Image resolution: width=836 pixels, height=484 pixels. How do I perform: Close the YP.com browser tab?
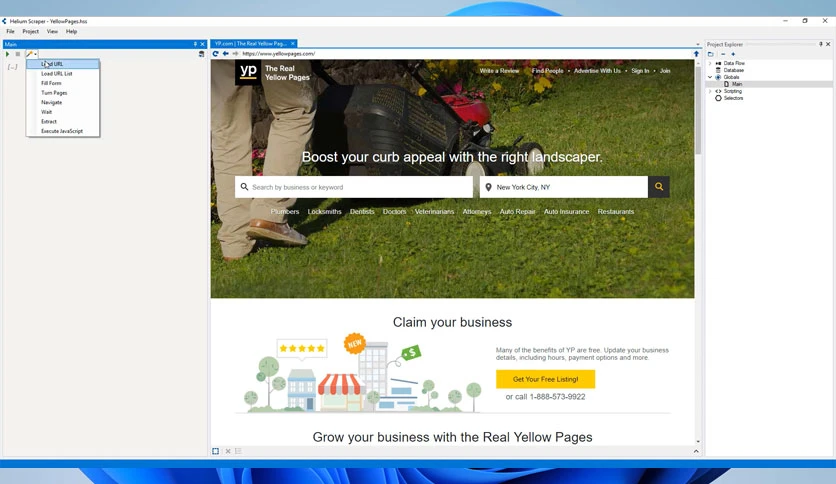pyautogui.click(x=293, y=44)
